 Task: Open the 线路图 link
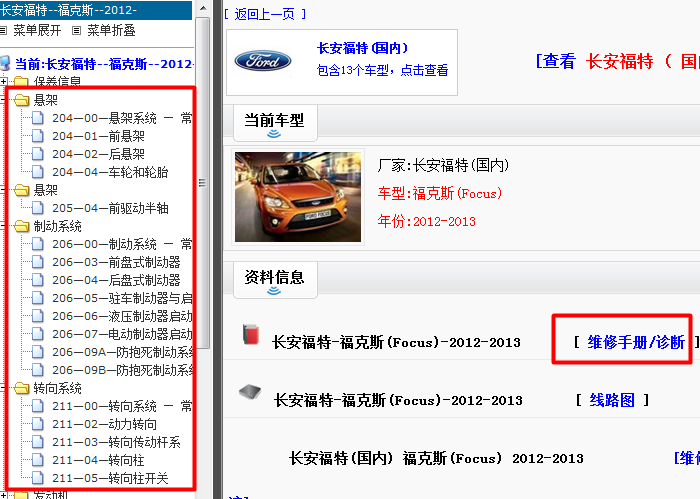click(612, 400)
